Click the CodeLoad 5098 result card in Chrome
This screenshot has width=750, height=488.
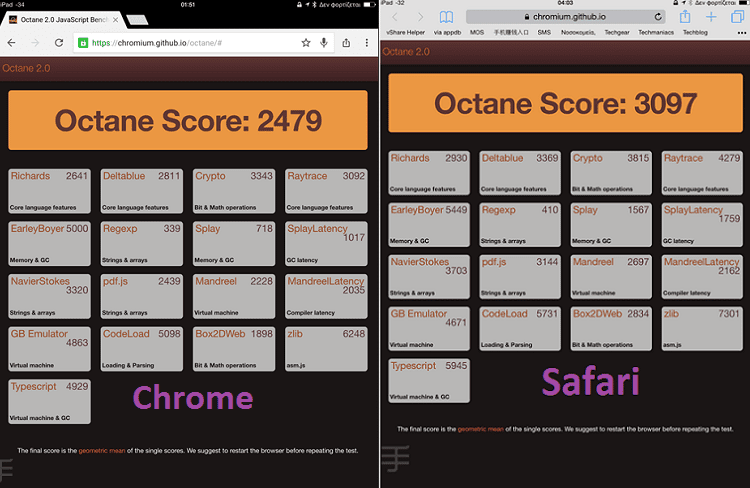point(142,349)
